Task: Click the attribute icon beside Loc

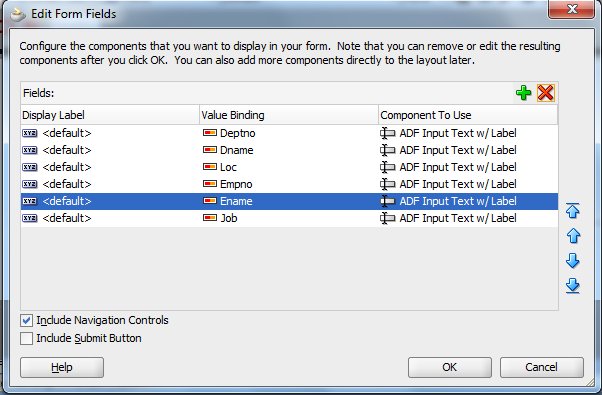Action: pos(210,167)
